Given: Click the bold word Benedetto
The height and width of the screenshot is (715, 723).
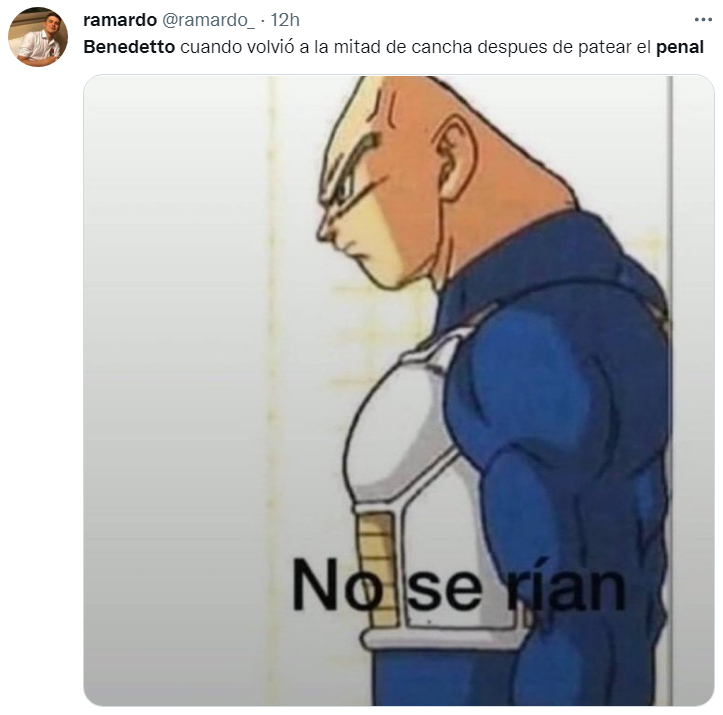Looking at the screenshot, I should pyautogui.click(x=129, y=47).
